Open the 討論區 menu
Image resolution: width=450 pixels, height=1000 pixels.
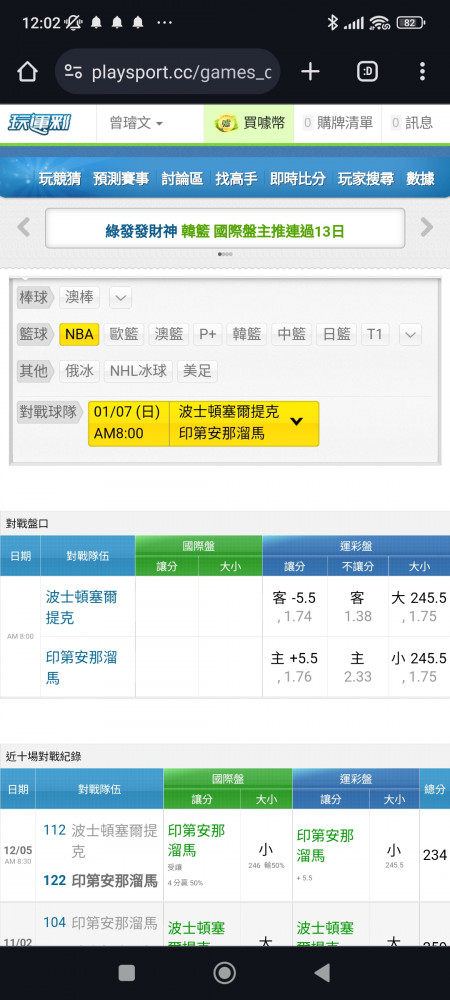pos(182,179)
